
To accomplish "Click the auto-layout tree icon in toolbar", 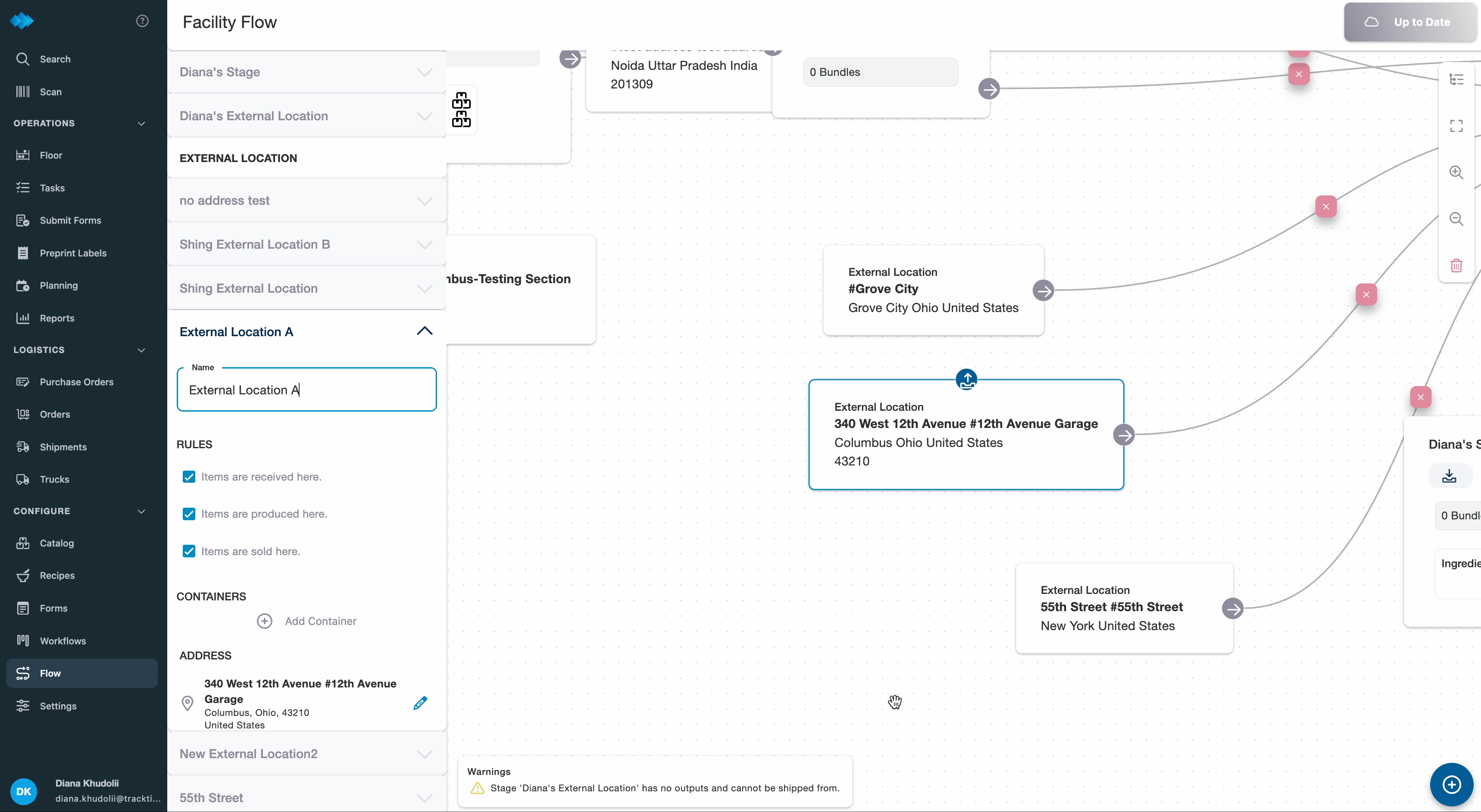I will pyautogui.click(x=1456, y=79).
